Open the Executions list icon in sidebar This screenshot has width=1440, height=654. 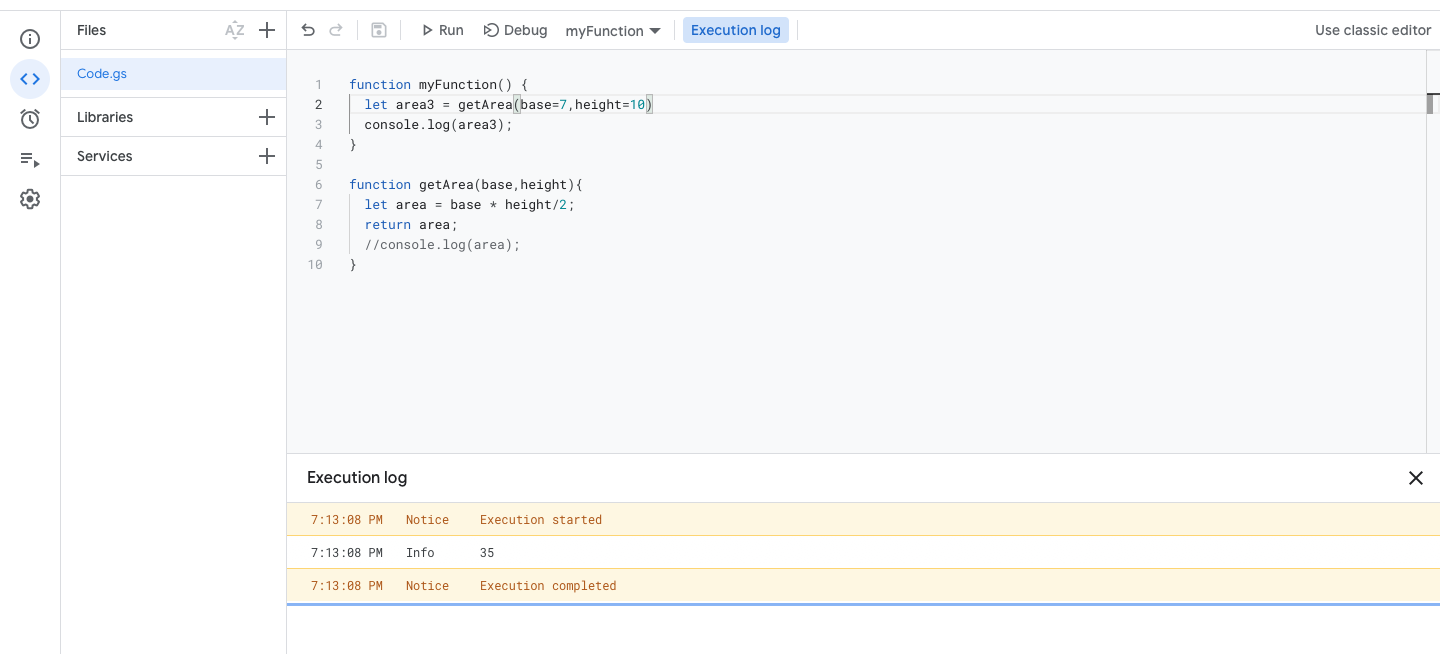click(30, 159)
